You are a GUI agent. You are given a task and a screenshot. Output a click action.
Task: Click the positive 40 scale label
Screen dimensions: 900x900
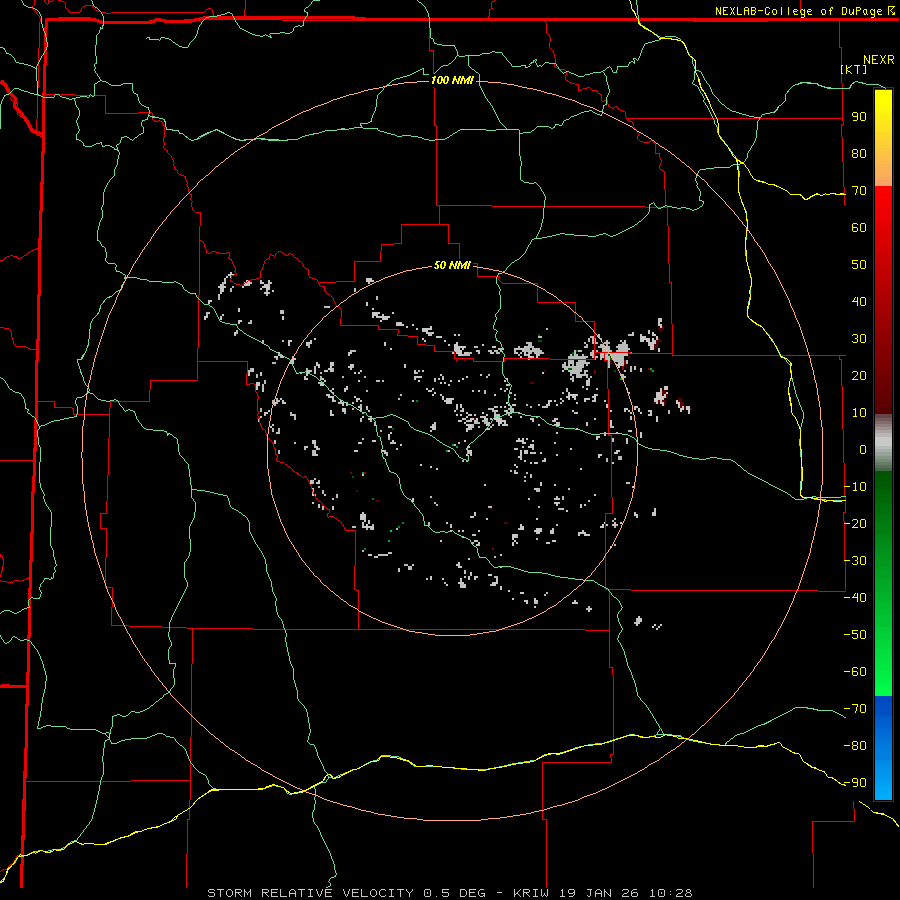(859, 302)
